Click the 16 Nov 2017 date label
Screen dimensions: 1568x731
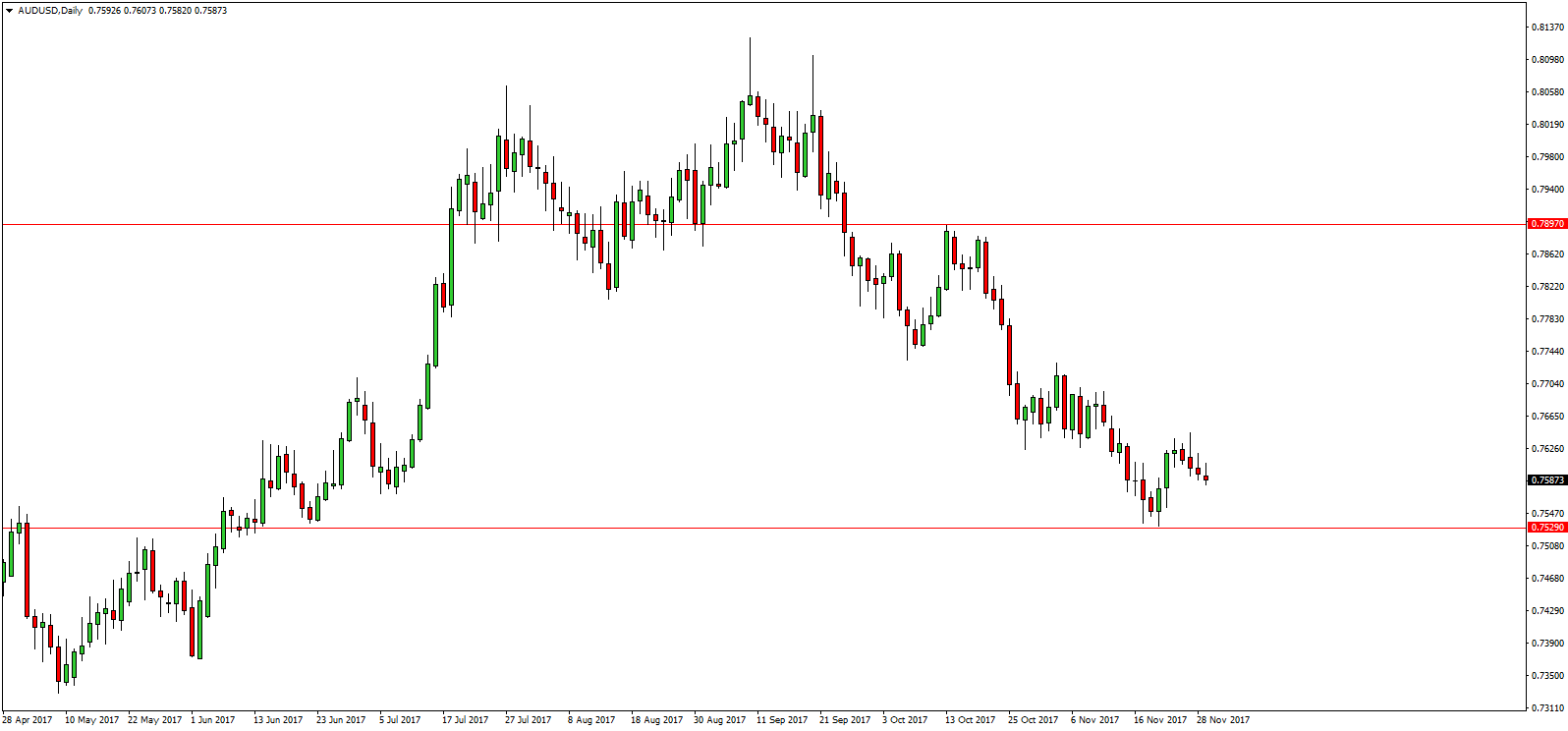pos(1160,720)
